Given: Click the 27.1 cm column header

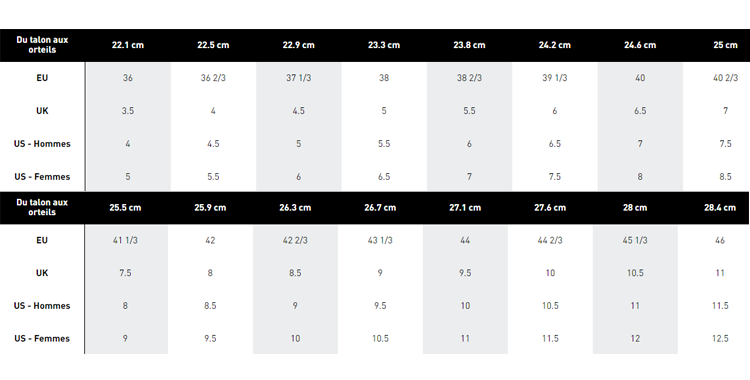Looking at the screenshot, I should click(x=465, y=208).
